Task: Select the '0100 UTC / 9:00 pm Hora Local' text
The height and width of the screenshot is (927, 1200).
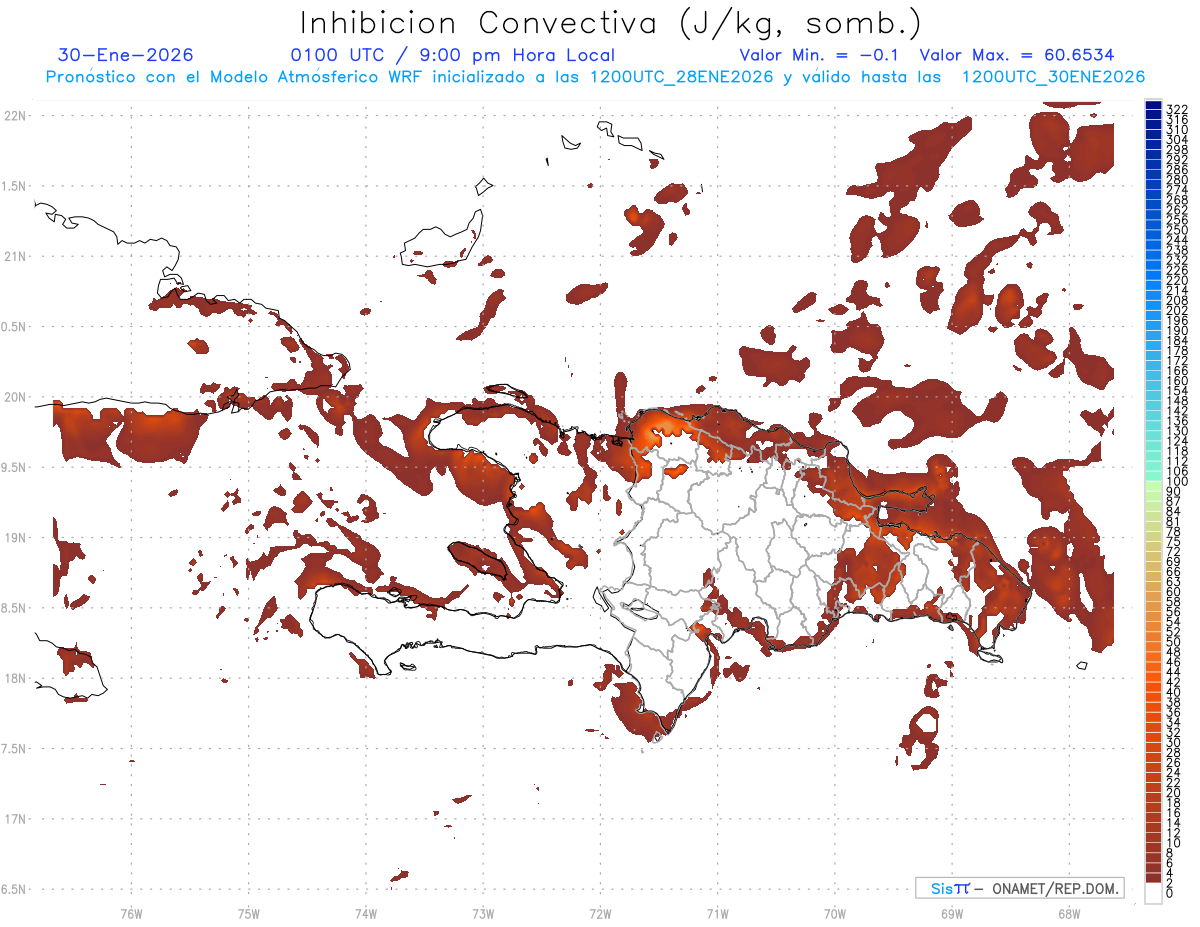Action: 453,55
